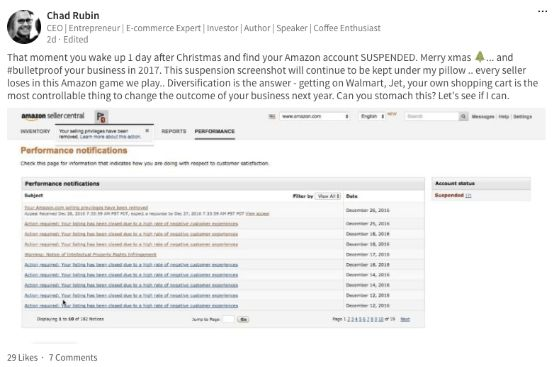Image resolution: width=554 pixels, height=367 pixels.
Task: Open the Messages link
Action: (x=483, y=117)
